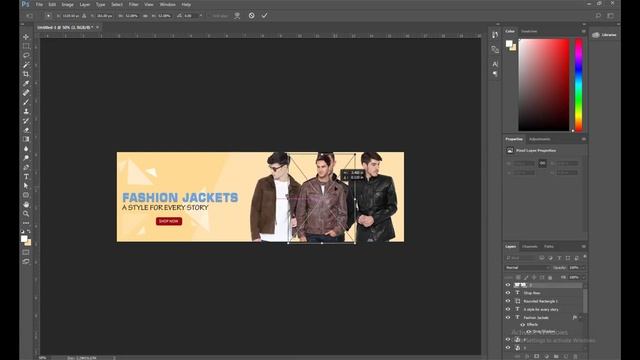
Task: Collapse effects on Fashion Jackets layer
Action: pos(580,317)
